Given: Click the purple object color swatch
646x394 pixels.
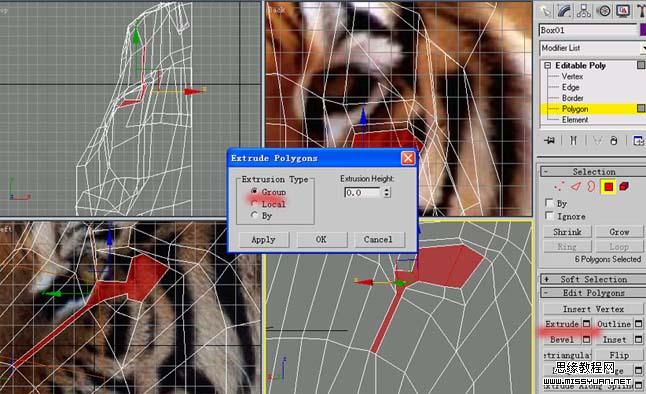Looking at the screenshot, I should [643, 30].
